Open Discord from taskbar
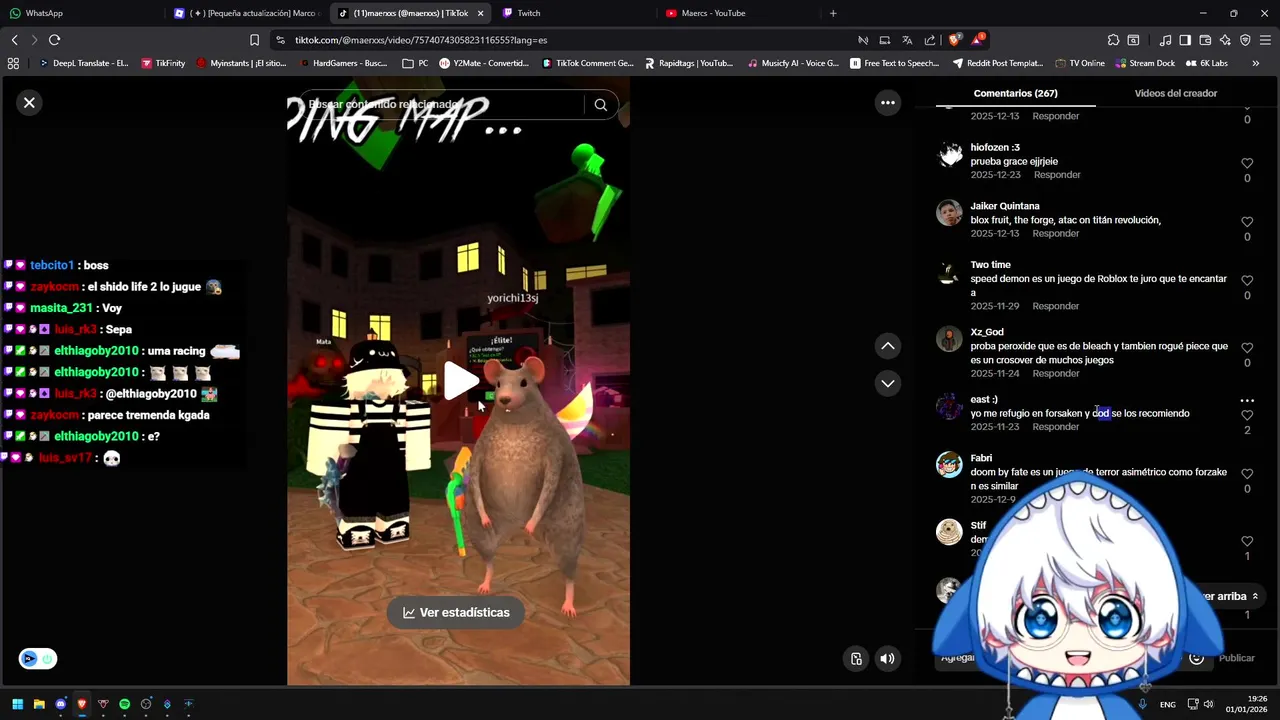The image size is (1280, 720). pos(60,704)
